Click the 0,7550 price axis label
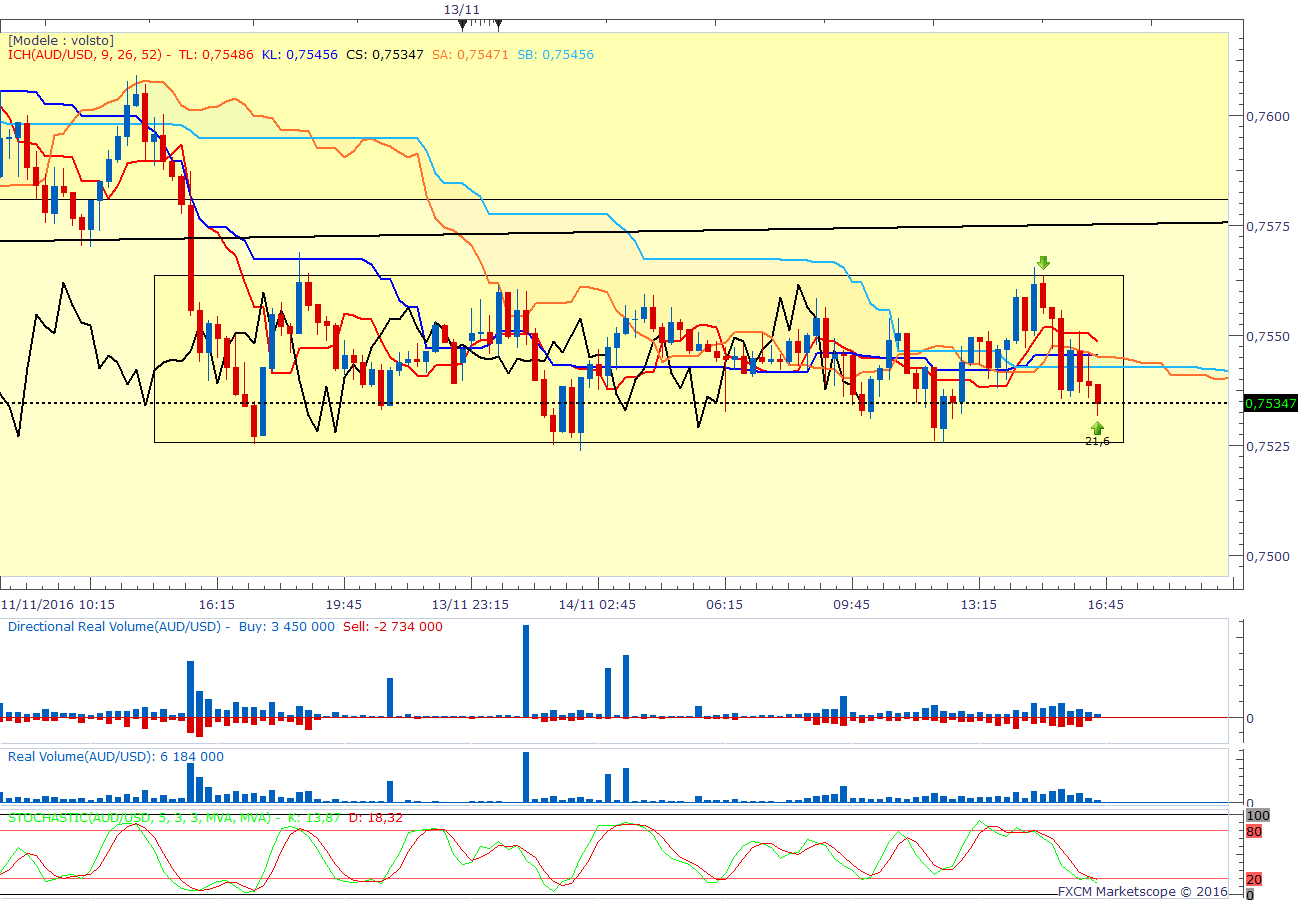This screenshot has width=1301, height=900. 1267,336
